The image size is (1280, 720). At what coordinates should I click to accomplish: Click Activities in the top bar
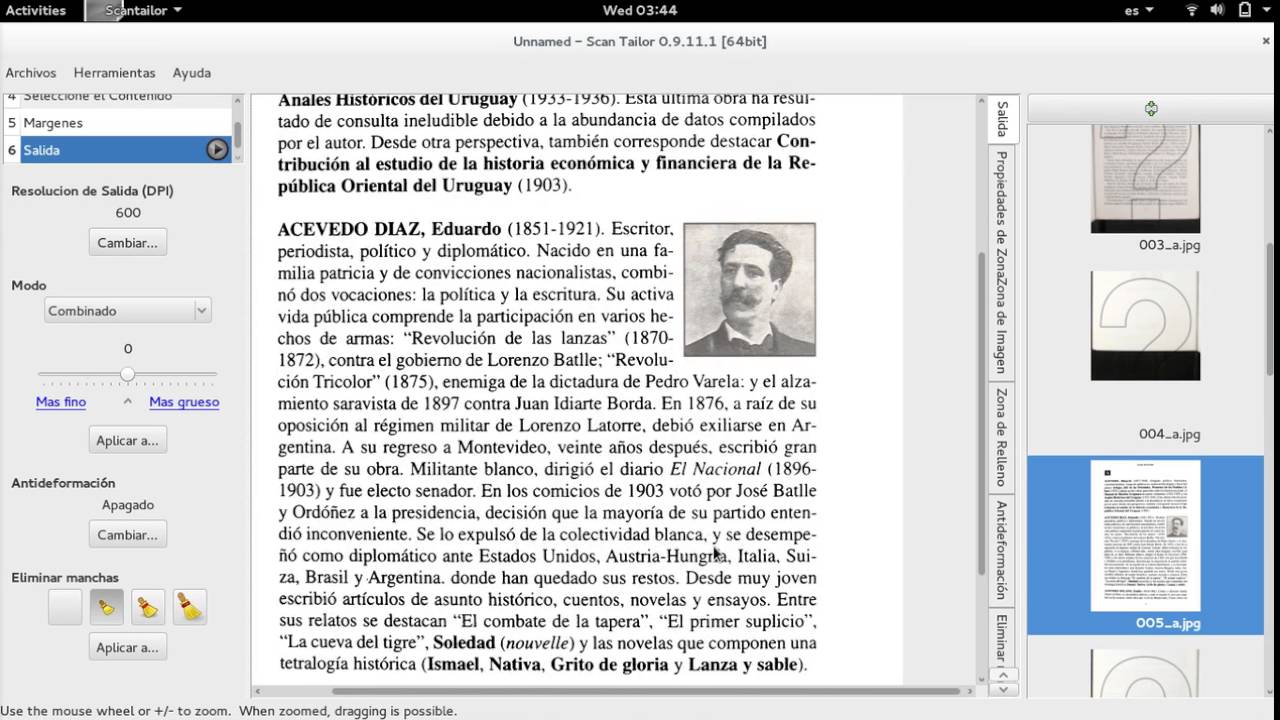tap(35, 10)
